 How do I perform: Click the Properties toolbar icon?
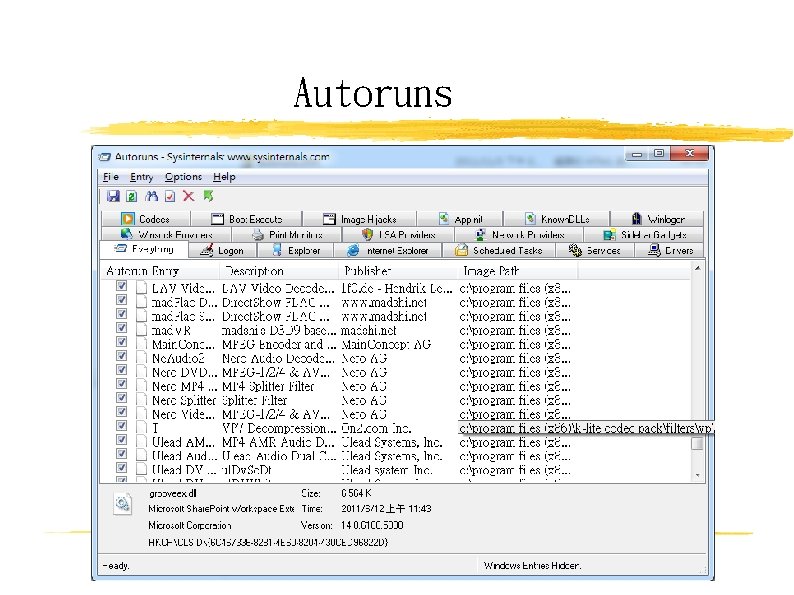[x=170, y=196]
